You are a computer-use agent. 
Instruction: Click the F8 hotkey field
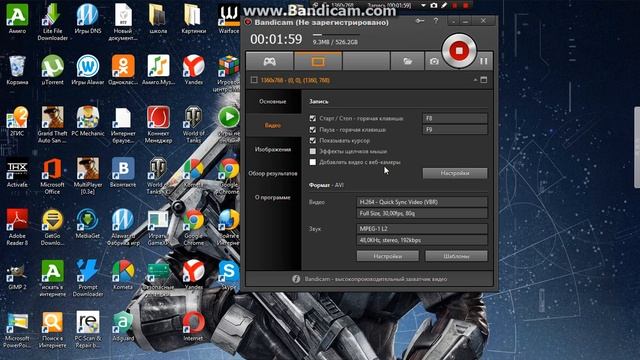coord(455,118)
